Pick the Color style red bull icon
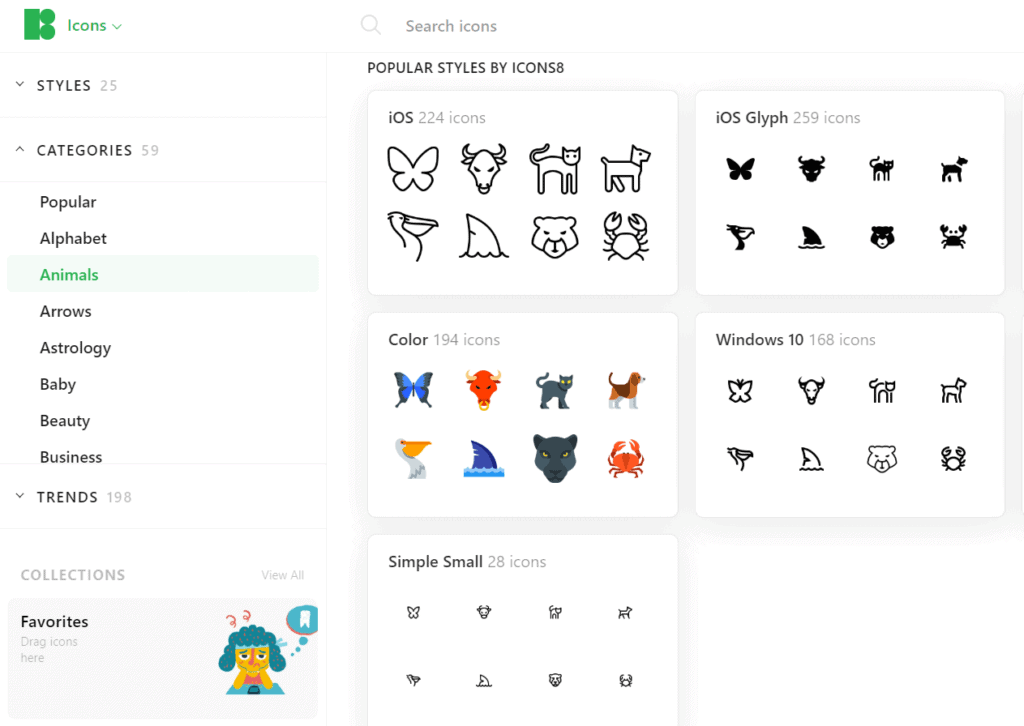 coord(483,390)
